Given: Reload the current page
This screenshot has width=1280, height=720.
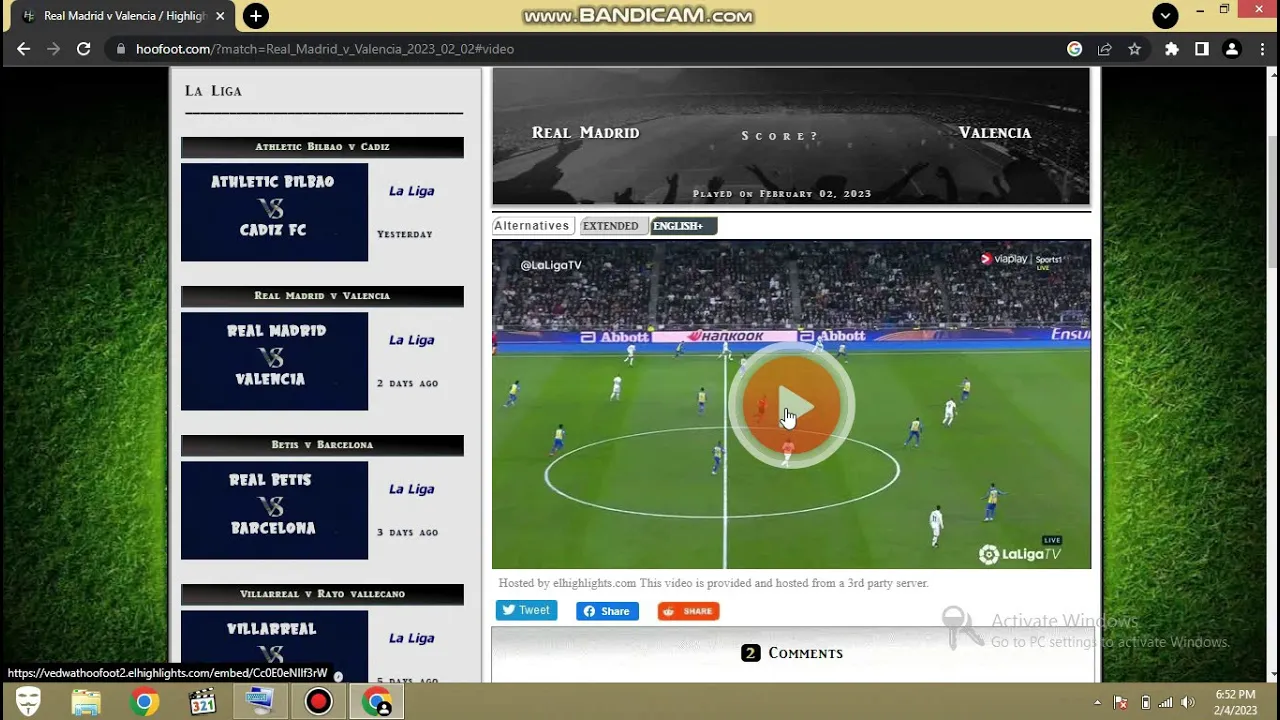Looking at the screenshot, I should coord(84,49).
